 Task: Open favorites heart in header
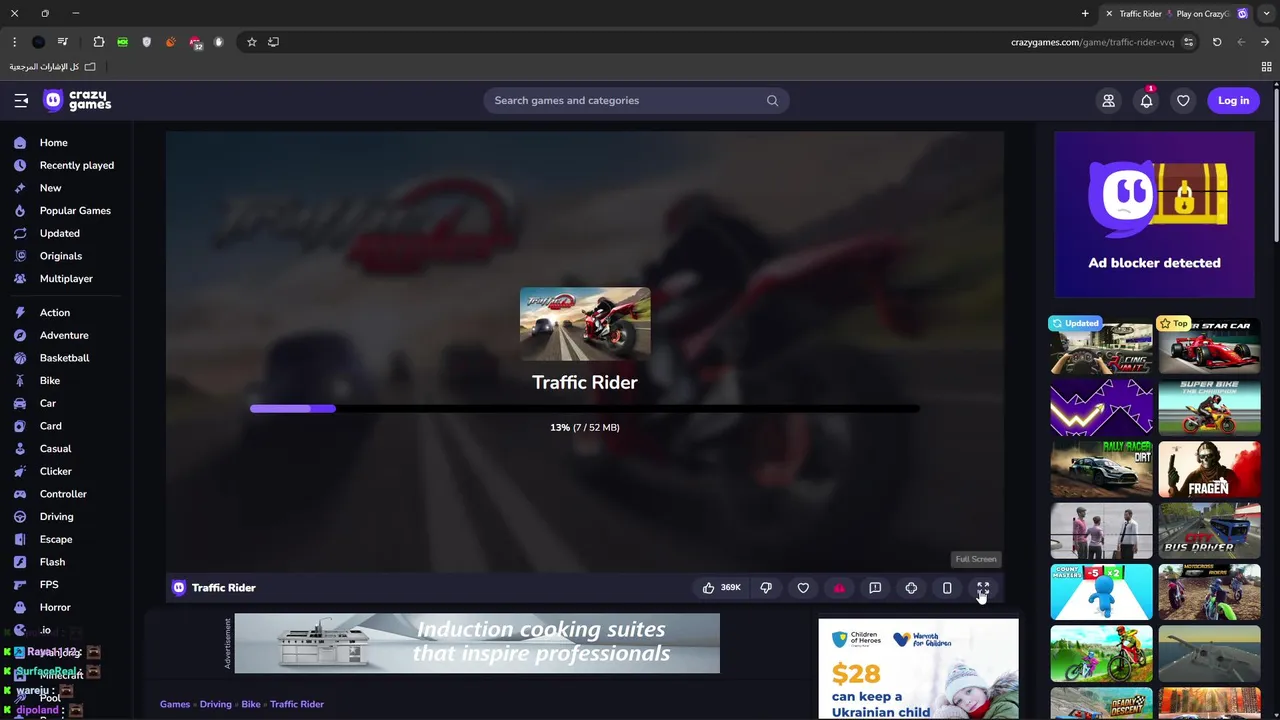pyautogui.click(x=1183, y=100)
